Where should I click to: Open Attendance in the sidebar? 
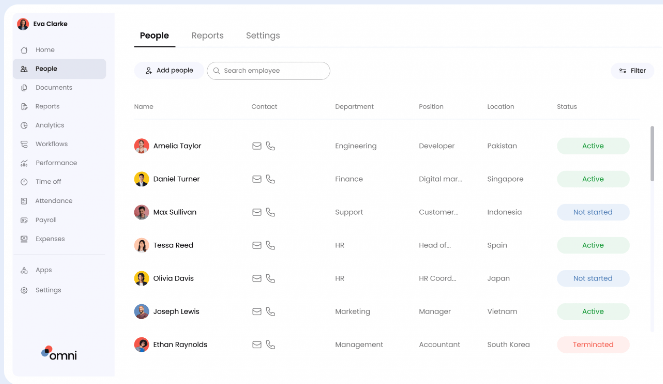[54, 201]
